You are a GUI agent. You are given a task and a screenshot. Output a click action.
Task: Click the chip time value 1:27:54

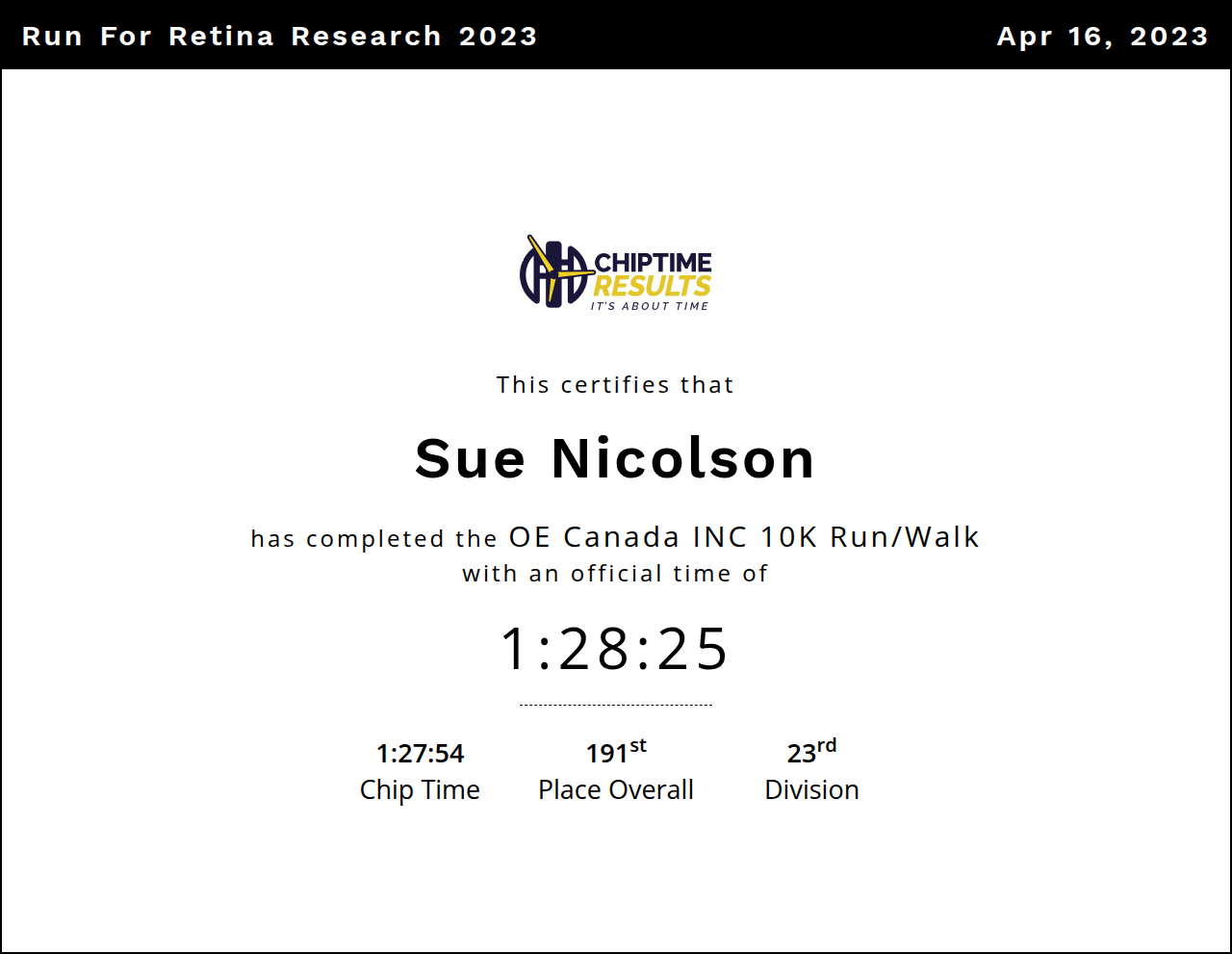(420, 753)
